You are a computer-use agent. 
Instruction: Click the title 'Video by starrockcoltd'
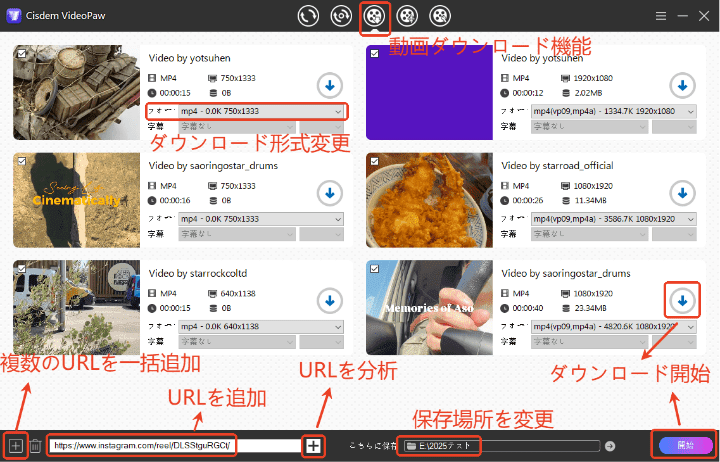point(198,273)
